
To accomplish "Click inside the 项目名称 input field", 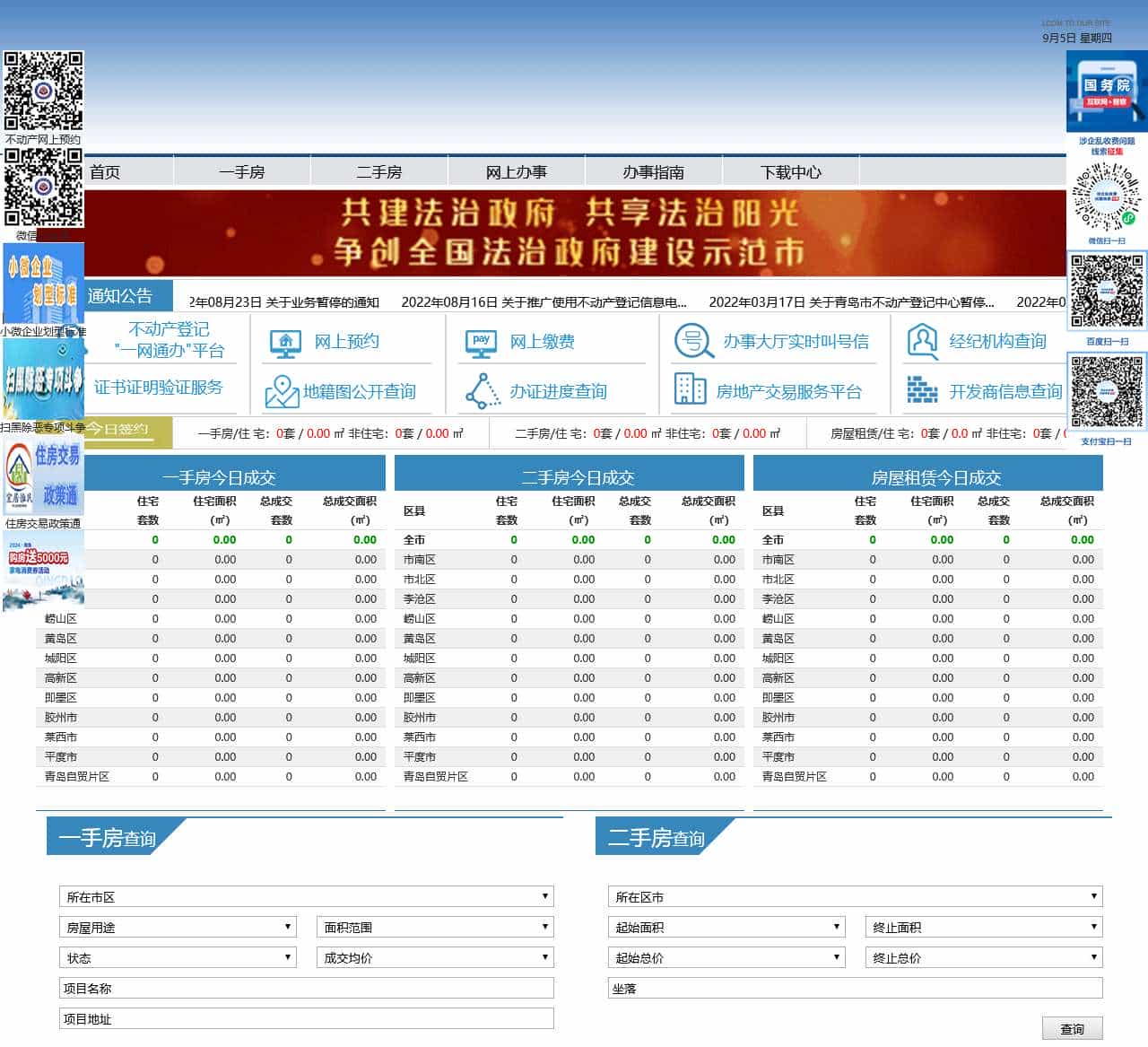I will pos(306,988).
